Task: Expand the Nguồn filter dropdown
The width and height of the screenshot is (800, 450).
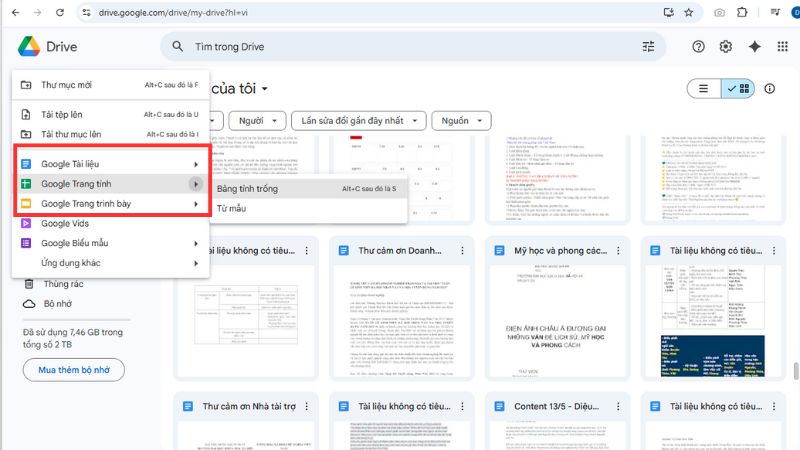Action: 460,121
